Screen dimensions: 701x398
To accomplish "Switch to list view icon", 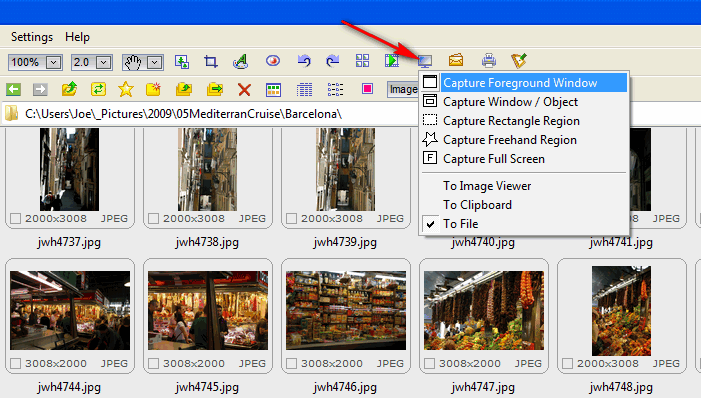I will 335,89.
